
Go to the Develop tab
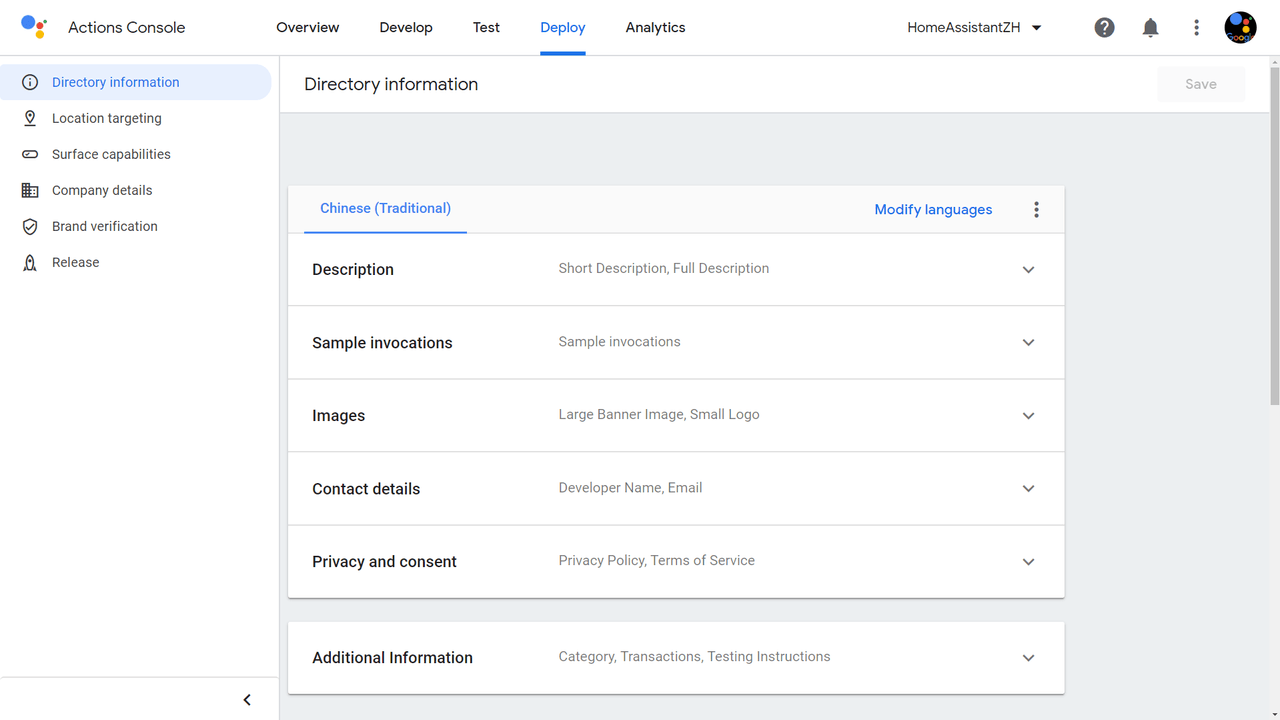[x=406, y=28]
